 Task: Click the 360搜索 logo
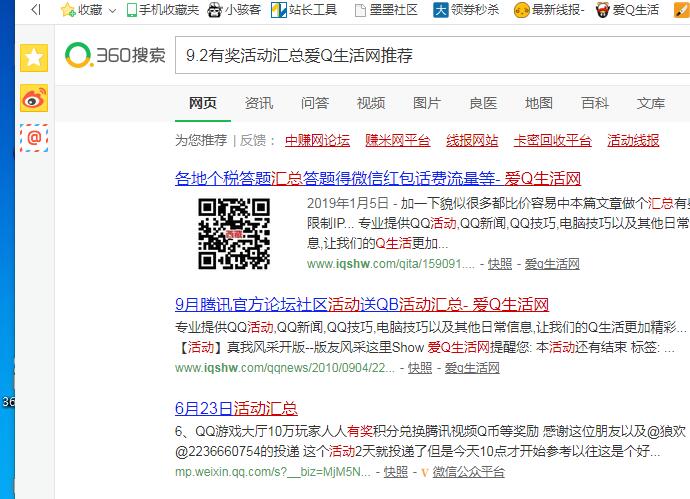115,55
